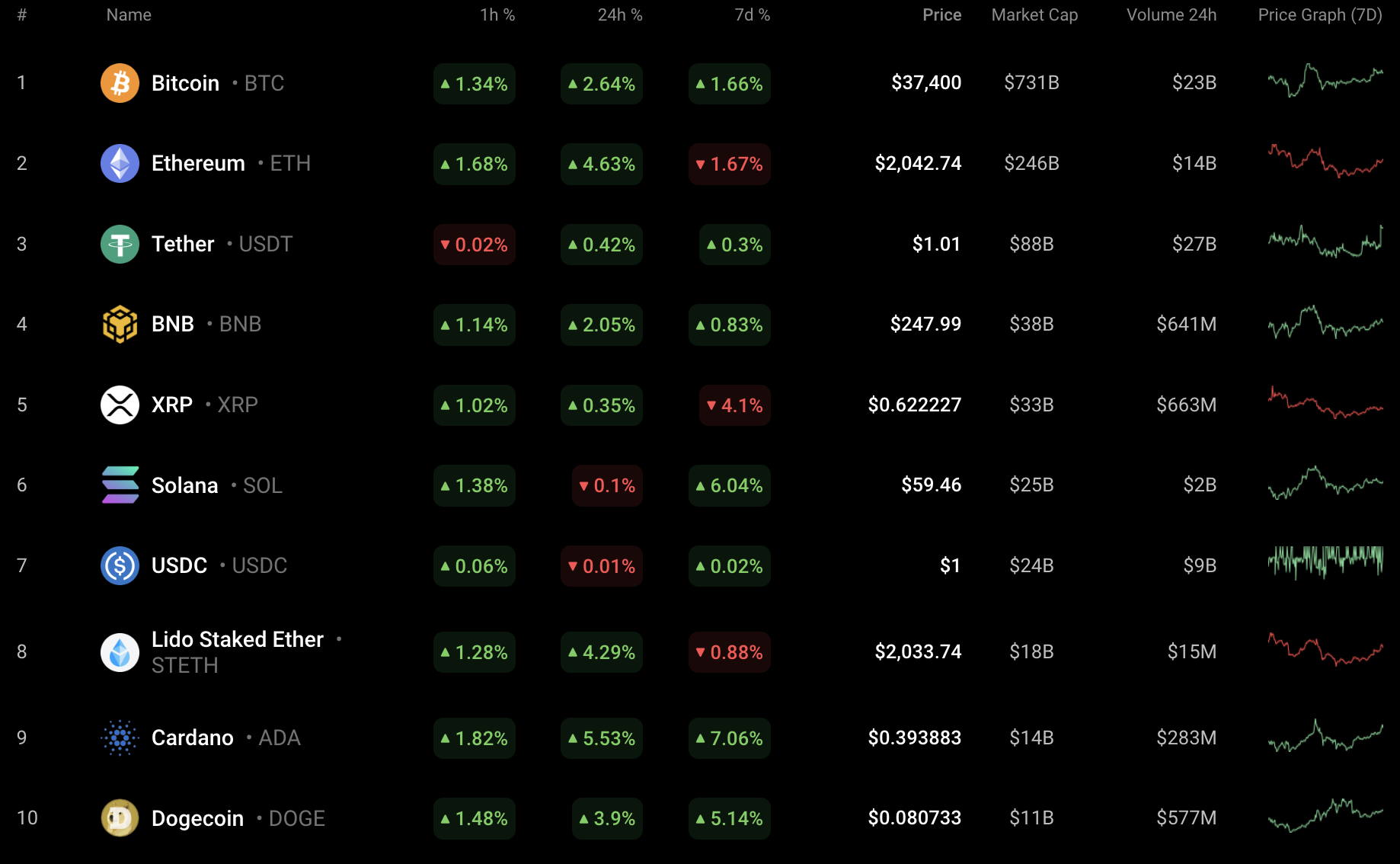Open the Bitcoin name link

point(185,83)
